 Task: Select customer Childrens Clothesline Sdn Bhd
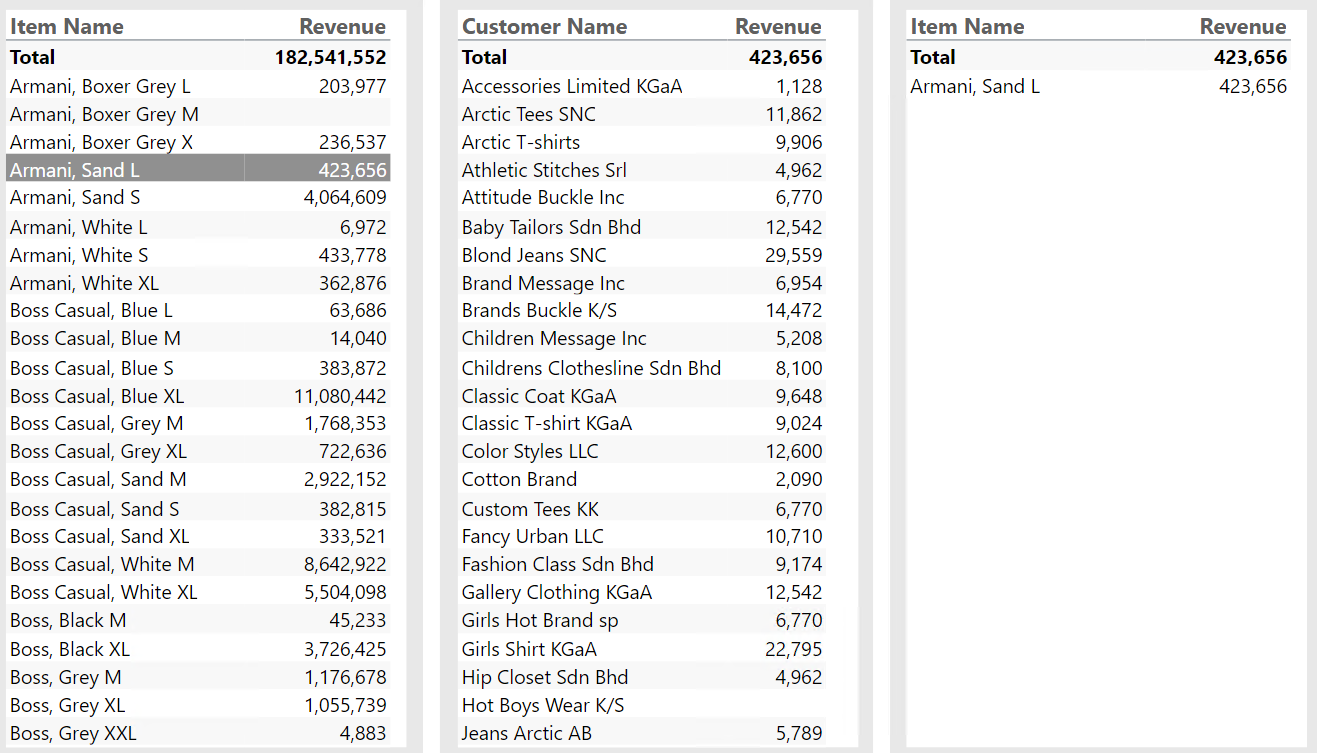tap(591, 368)
